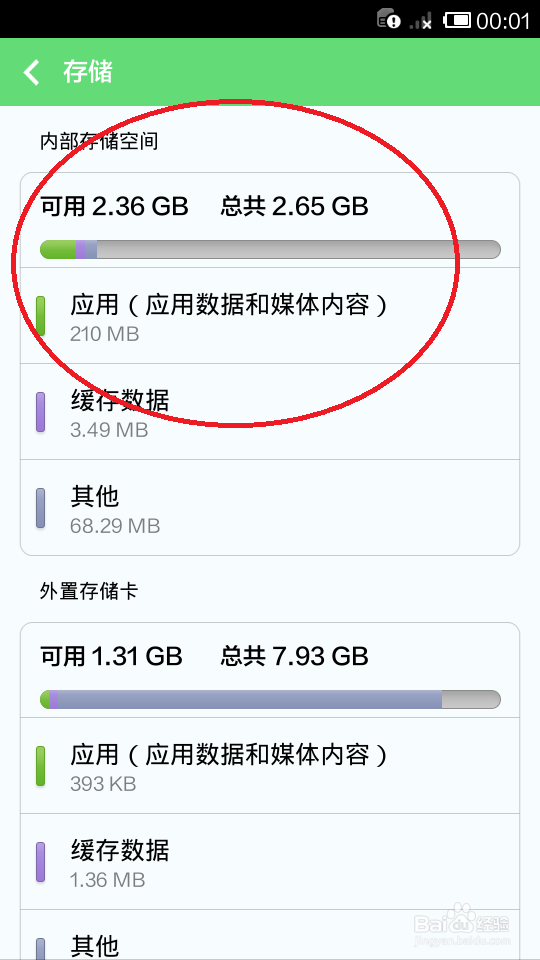Open external 应用 393 KB entry
This screenshot has height=960, width=540.
point(270,766)
